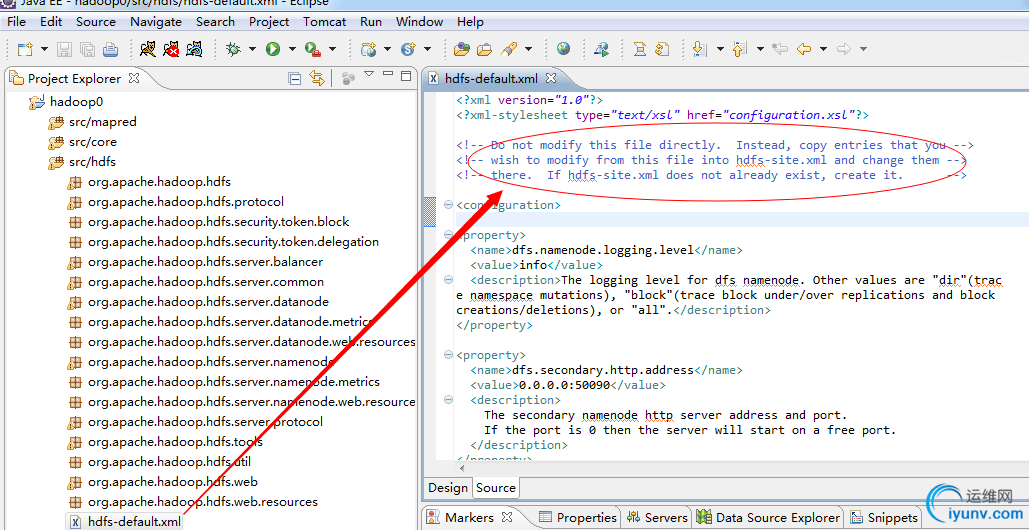This screenshot has height=530, width=1029.
Task: Open the Tomcat menu
Action: [x=325, y=21]
